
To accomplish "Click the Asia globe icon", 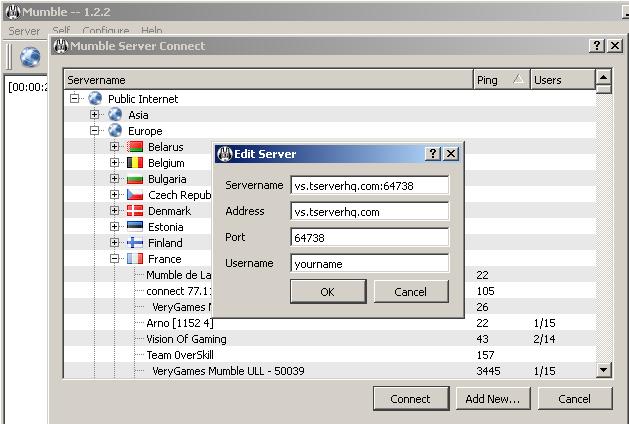I will pos(115,114).
